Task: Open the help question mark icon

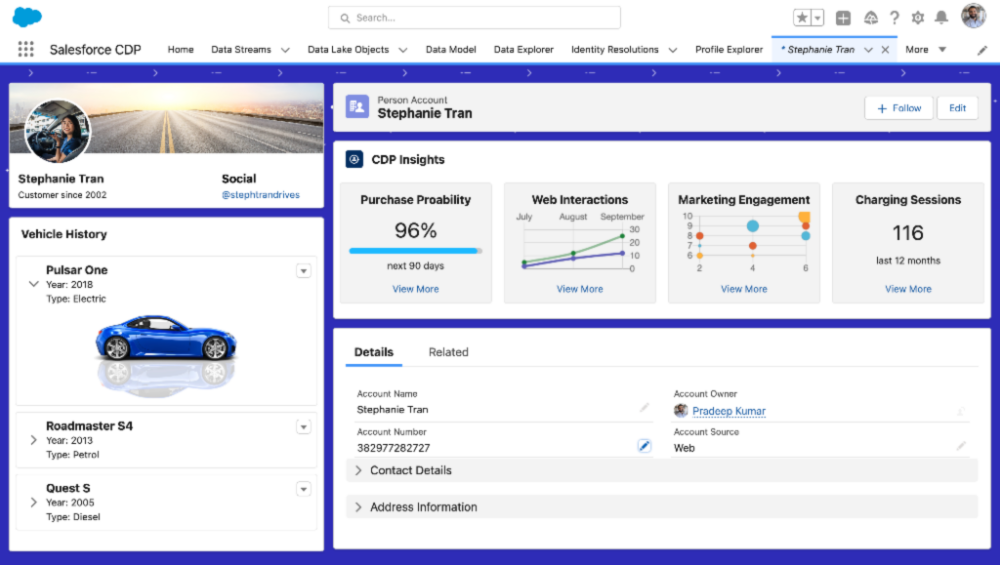Action: tap(894, 18)
